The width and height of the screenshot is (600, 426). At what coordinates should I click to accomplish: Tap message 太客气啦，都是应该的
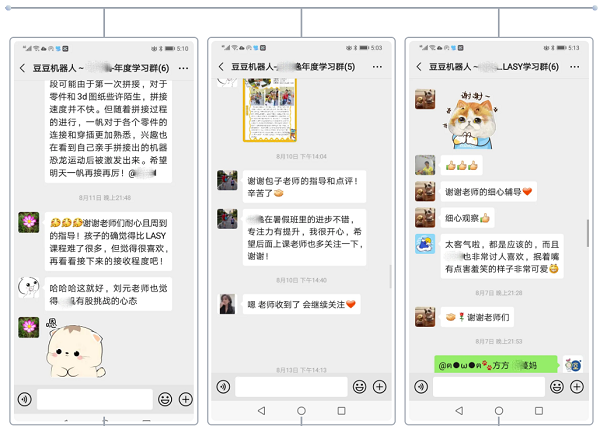(x=502, y=256)
